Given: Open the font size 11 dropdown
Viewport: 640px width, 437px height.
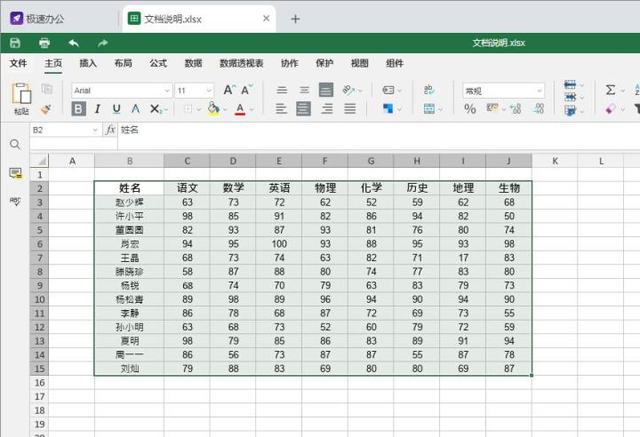Looking at the screenshot, I should (209, 91).
